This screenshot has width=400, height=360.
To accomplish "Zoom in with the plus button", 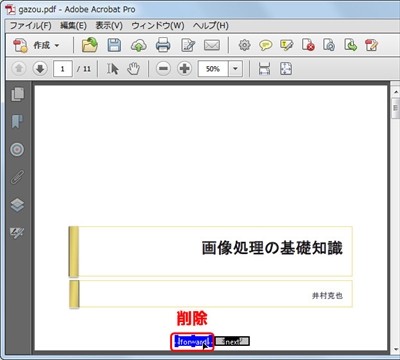I will click(x=184, y=69).
